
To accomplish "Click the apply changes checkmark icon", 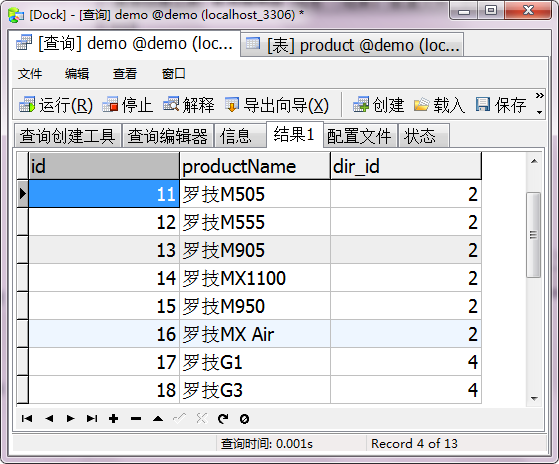I will (179, 418).
